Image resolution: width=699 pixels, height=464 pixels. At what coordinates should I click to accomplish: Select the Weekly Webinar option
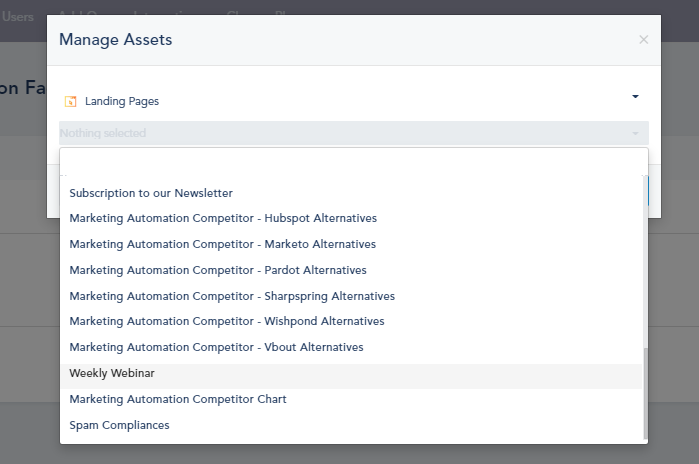tap(112, 373)
